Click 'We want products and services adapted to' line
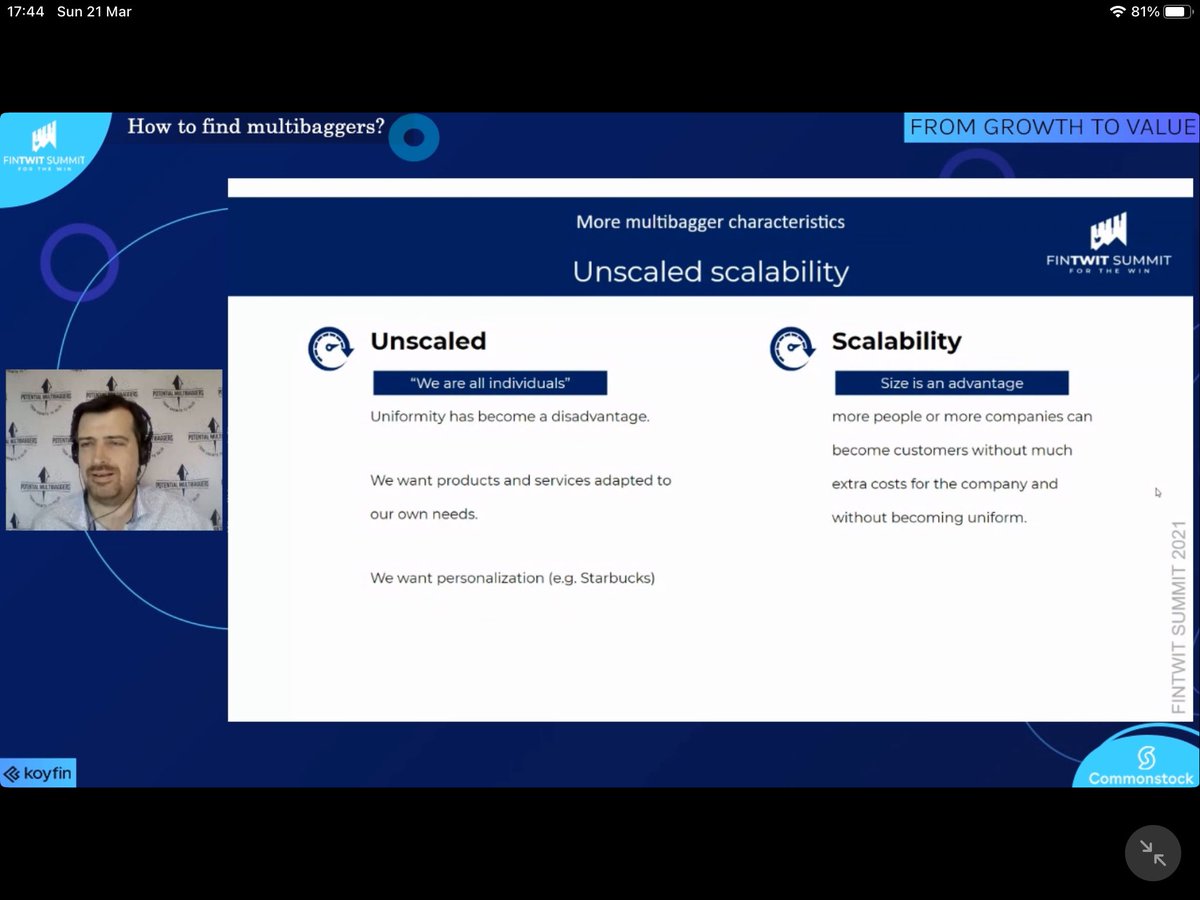The width and height of the screenshot is (1200, 900). [520, 481]
